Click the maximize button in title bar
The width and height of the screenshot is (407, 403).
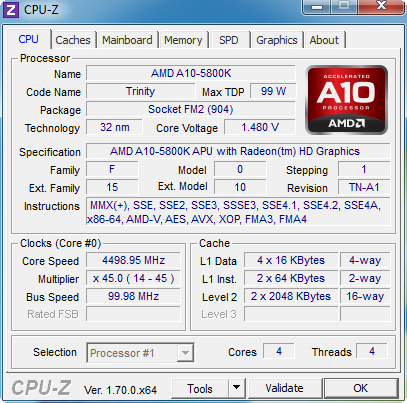tap(344, 6)
